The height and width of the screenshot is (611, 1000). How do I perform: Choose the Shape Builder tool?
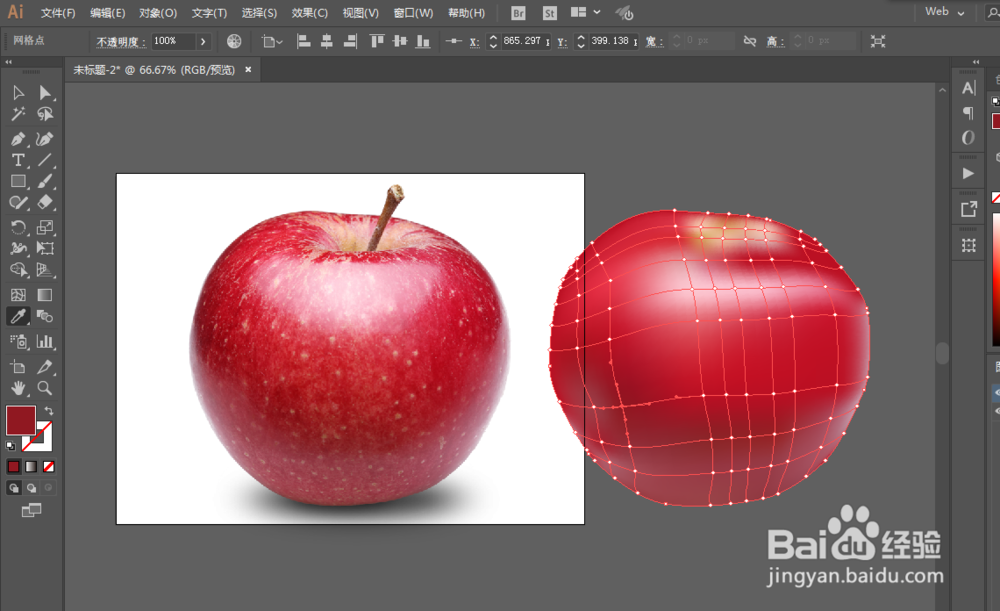[18, 270]
